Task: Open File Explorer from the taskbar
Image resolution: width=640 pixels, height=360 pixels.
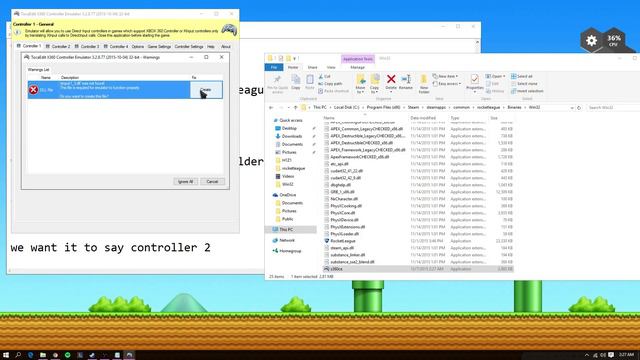Action: [x=43, y=355]
